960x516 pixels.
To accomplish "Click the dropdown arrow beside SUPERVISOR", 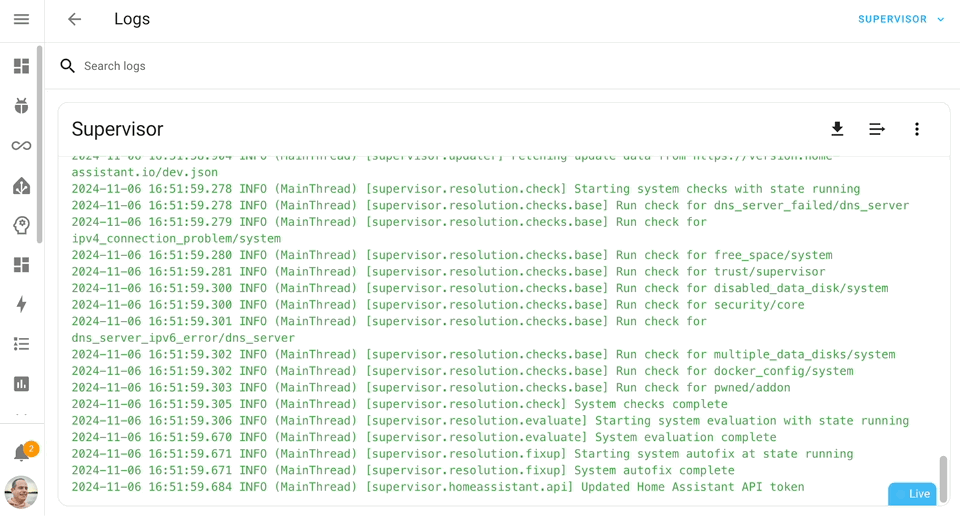I will pyautogui.click(x=941, y=19).
